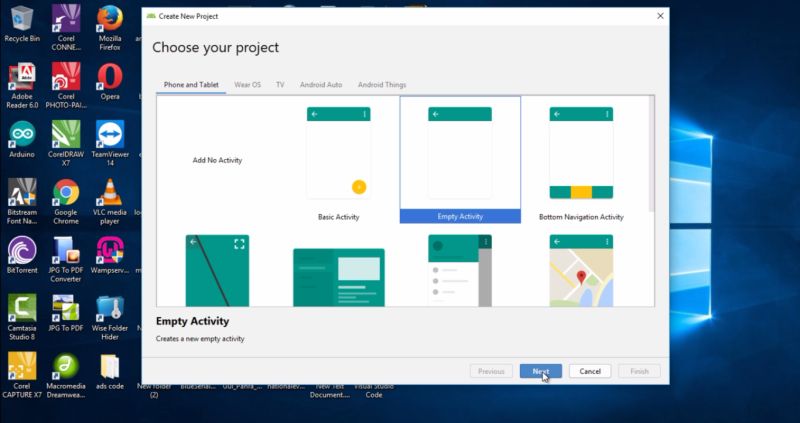Click the Finish button

(x=639, y=371)
